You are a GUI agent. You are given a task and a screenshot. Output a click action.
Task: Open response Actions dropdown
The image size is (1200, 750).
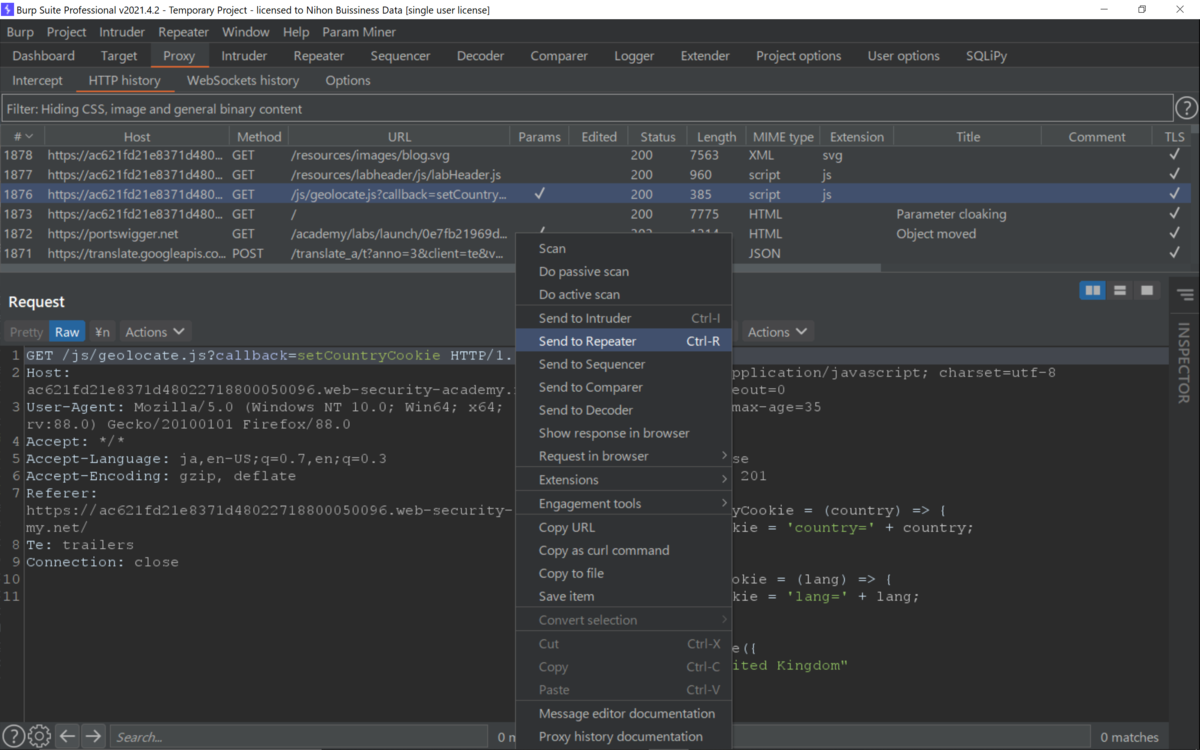[x=777, y=332]
